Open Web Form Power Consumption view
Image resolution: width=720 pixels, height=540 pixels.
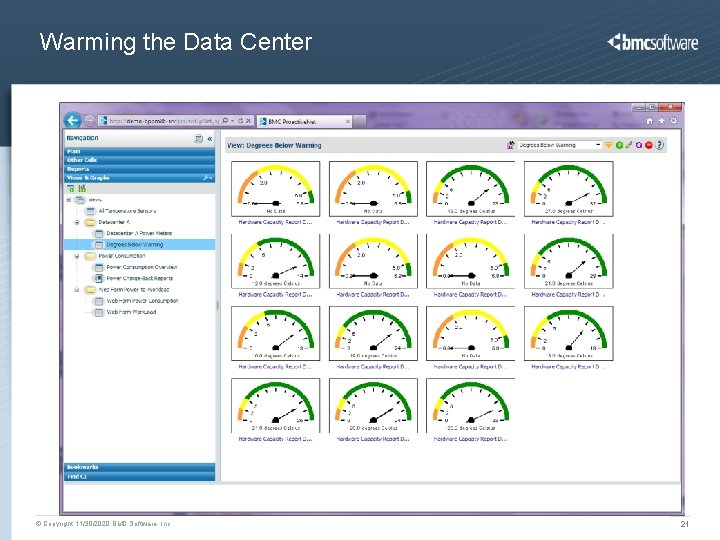[x=142, y=301]
